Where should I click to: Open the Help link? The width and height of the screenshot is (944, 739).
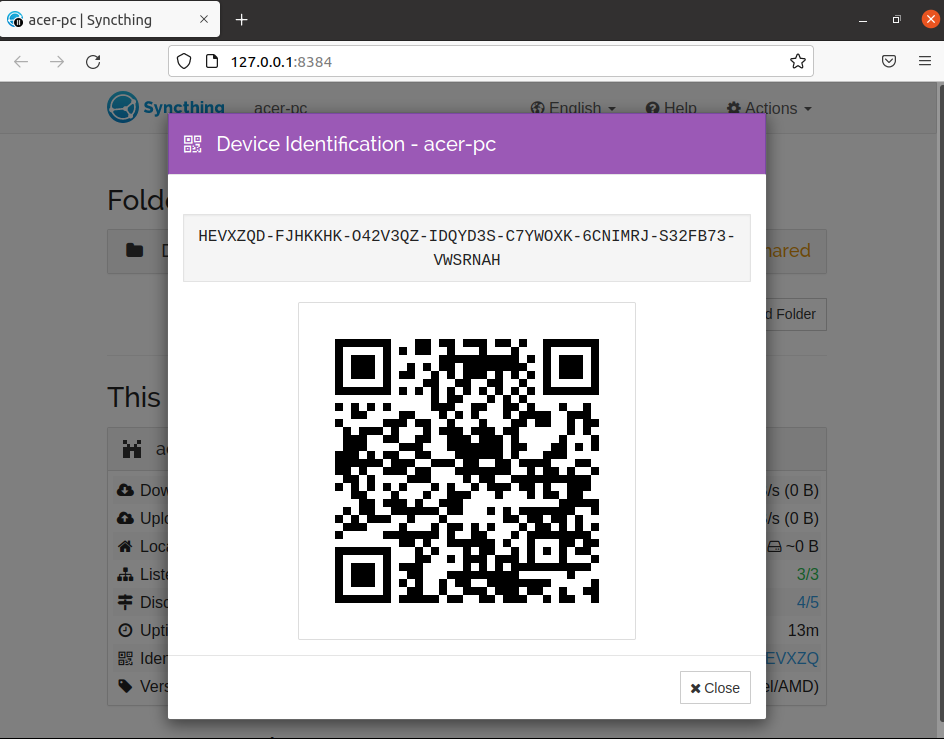[671, 108]
